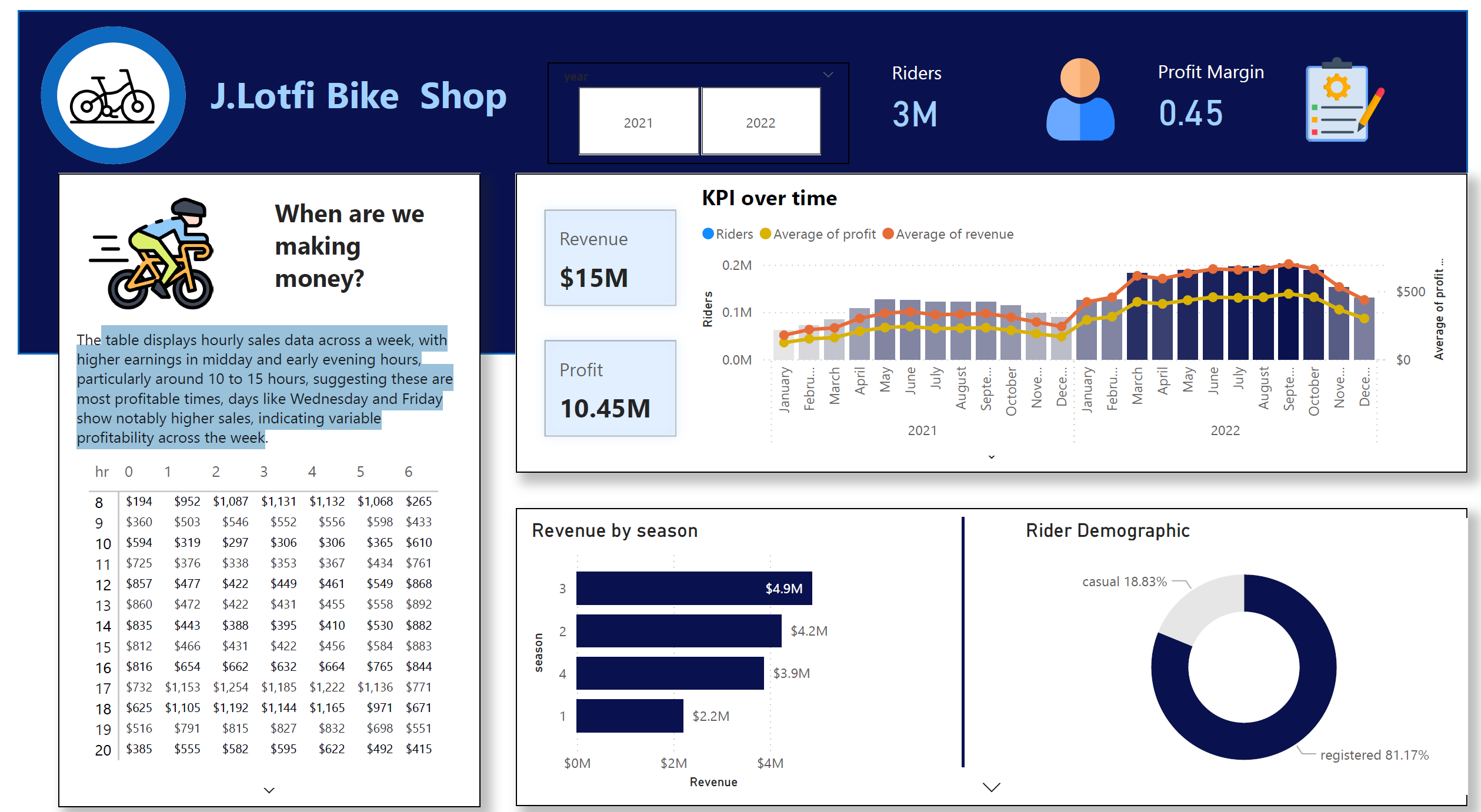Click the orange Average of revenue legend marker

(x=888, y=234)
